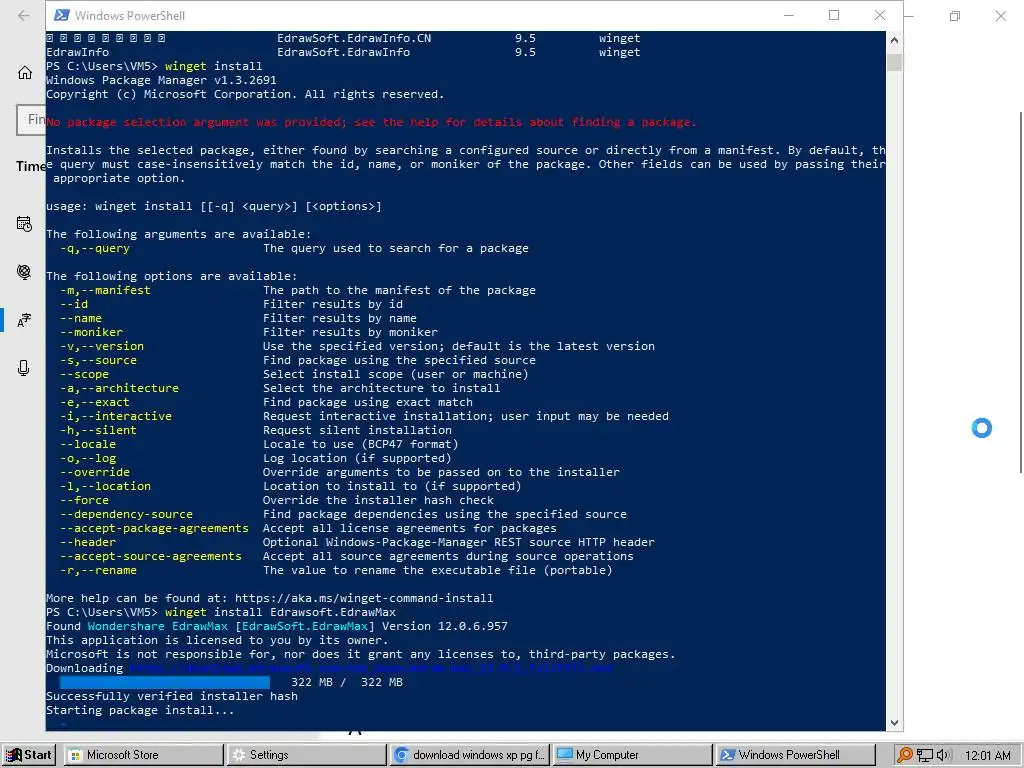Select Windows PowerShell taskbar button

tap(795, 755)
